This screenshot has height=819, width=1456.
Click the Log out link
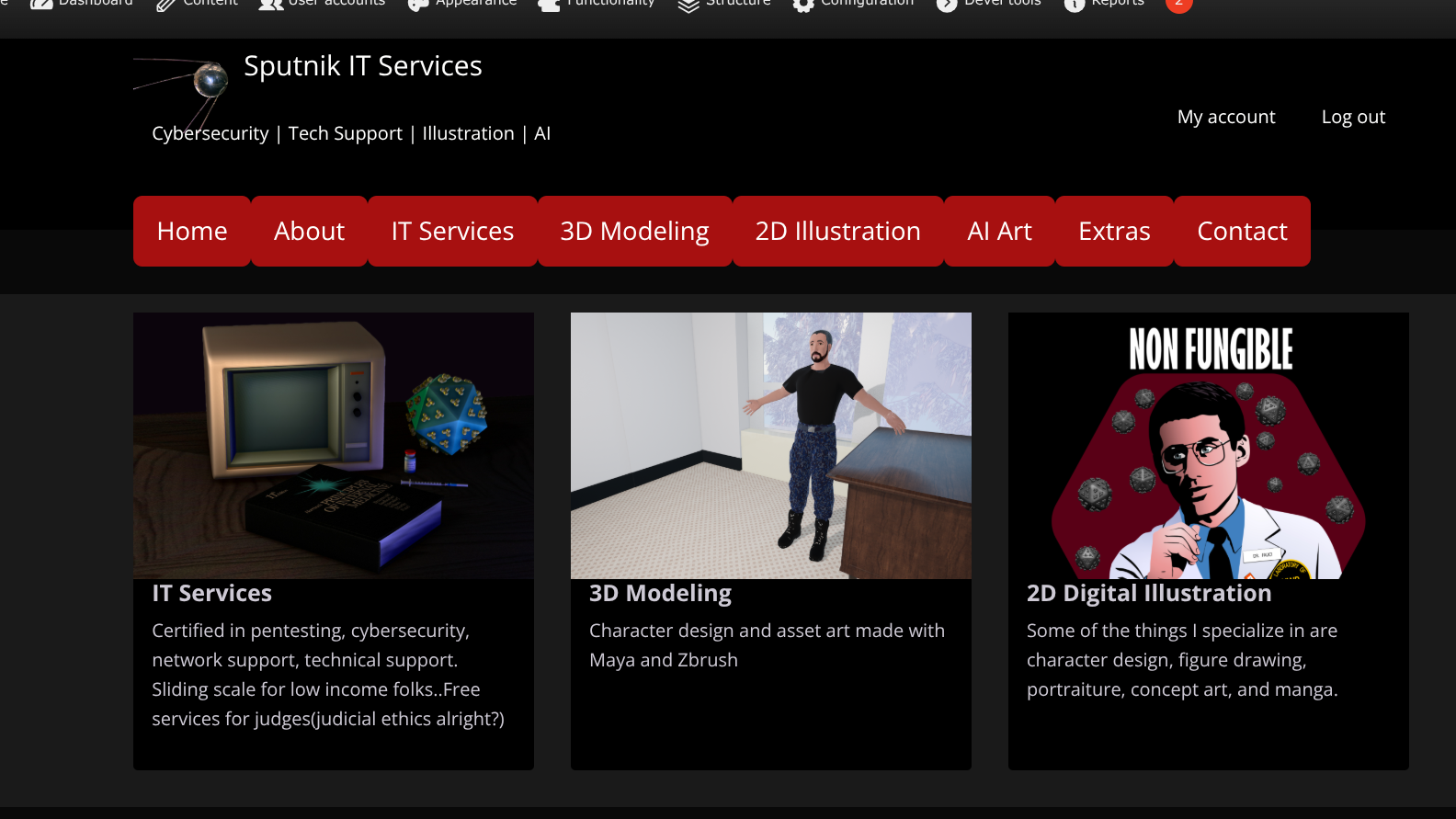tap(1353, 117)
